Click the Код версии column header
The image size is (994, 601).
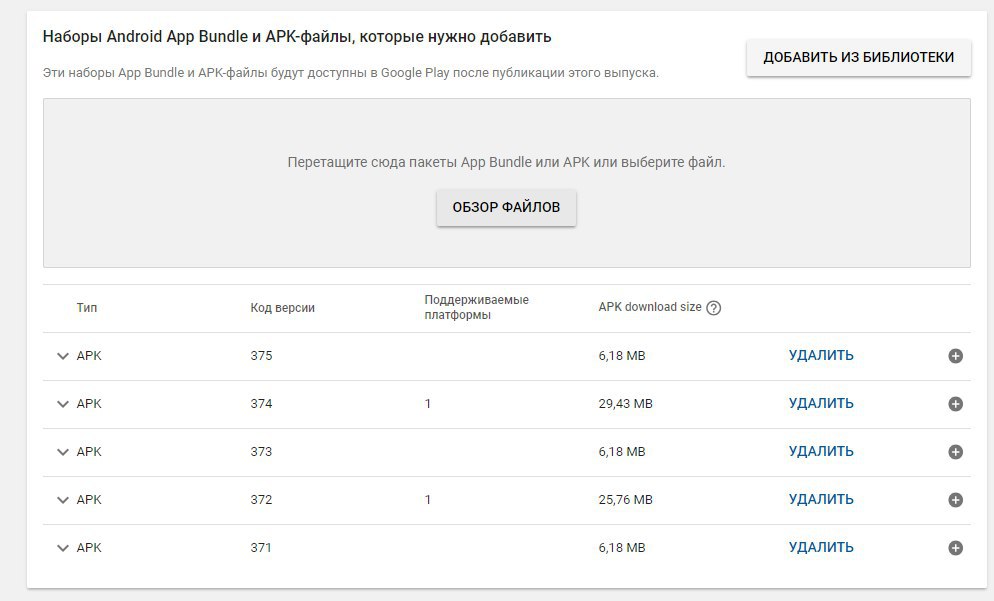click(282, 308)
